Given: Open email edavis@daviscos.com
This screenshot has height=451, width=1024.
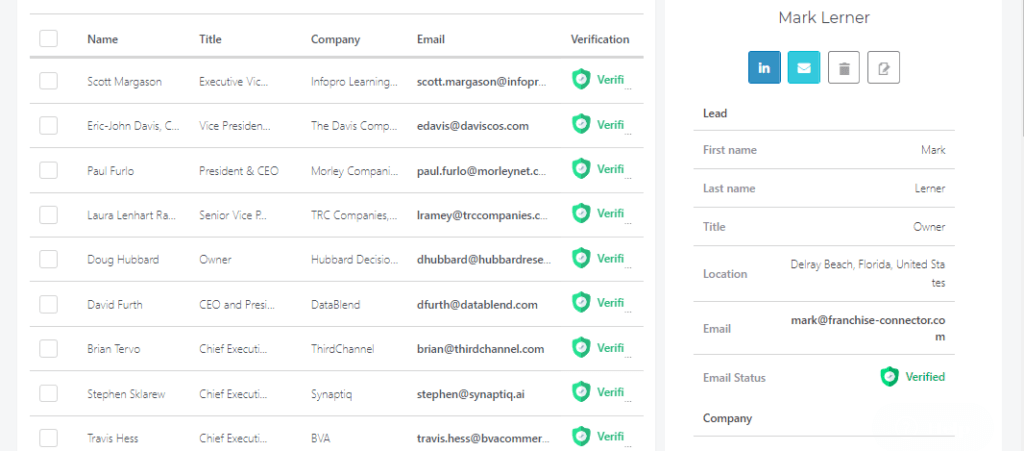Looking at the screenshot, I should point(472,126).
